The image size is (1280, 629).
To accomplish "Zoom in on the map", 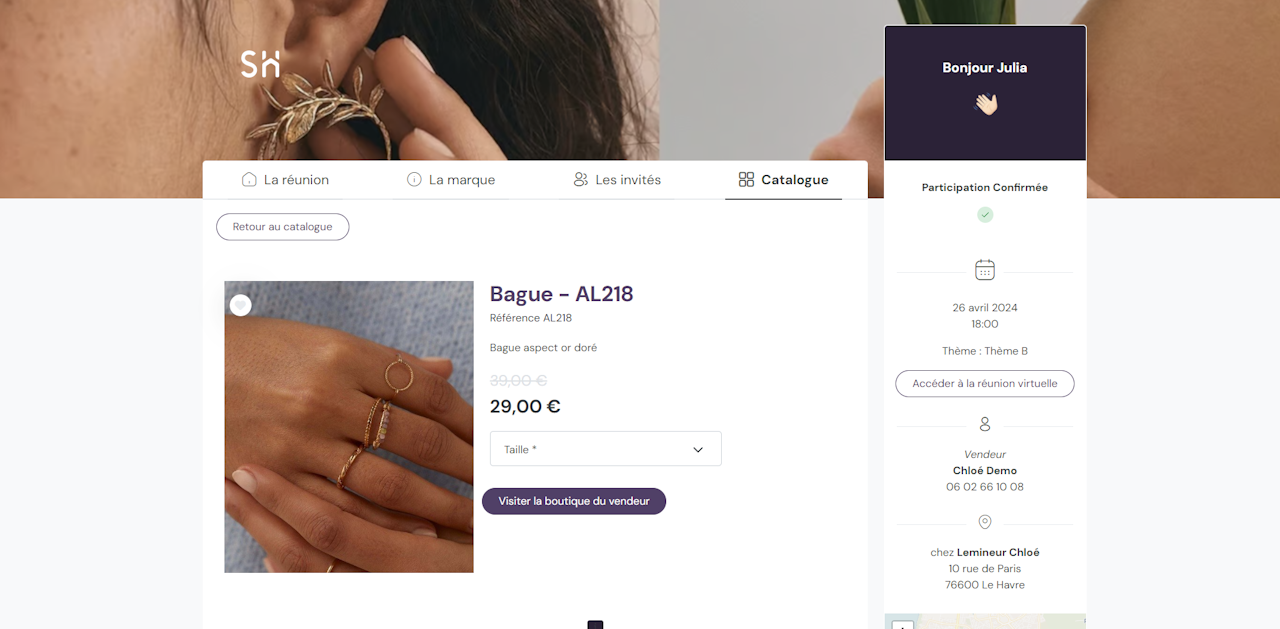I will click(x=902, y=626).
